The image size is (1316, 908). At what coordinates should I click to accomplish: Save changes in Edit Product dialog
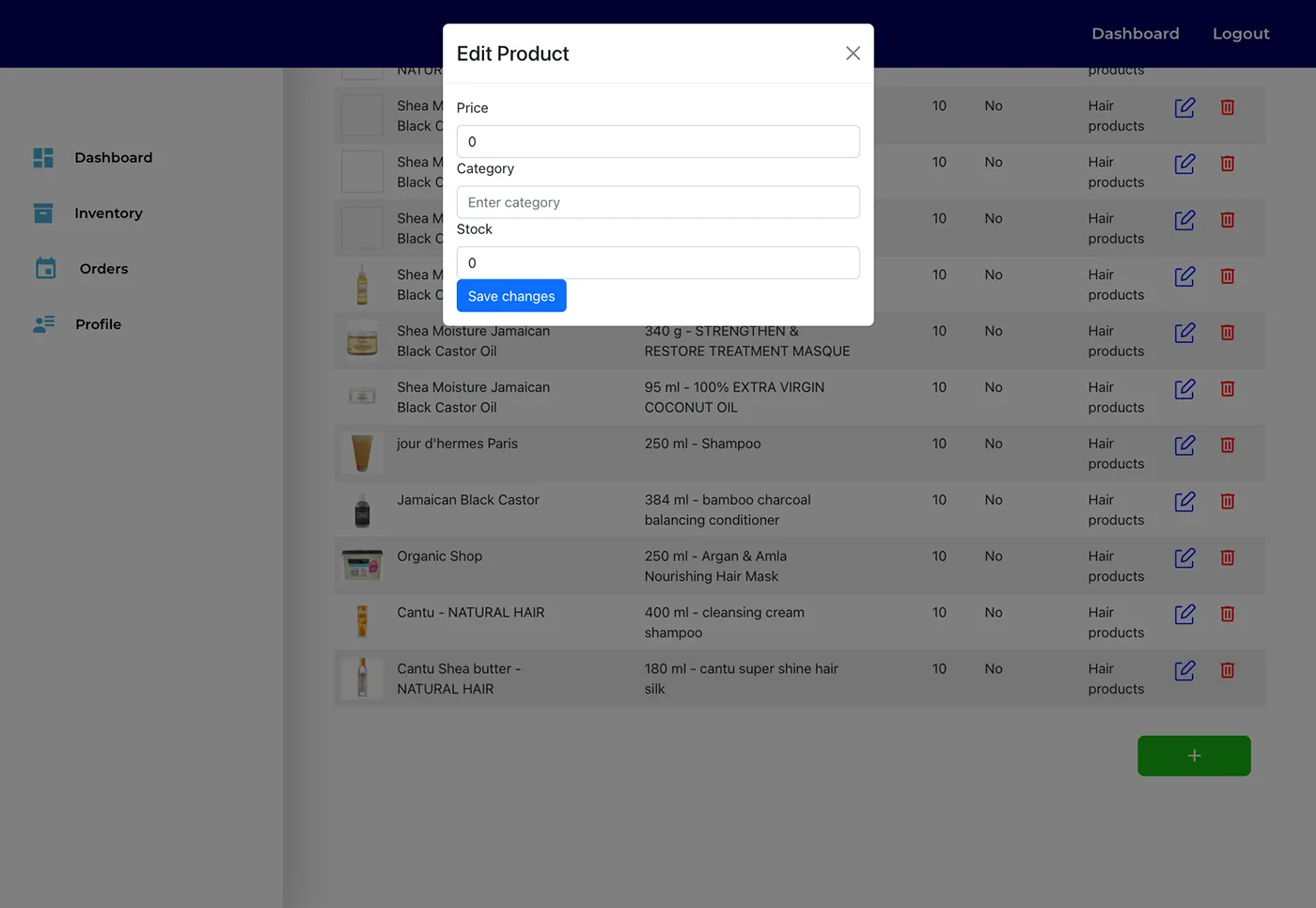click(x=511, y=296)
